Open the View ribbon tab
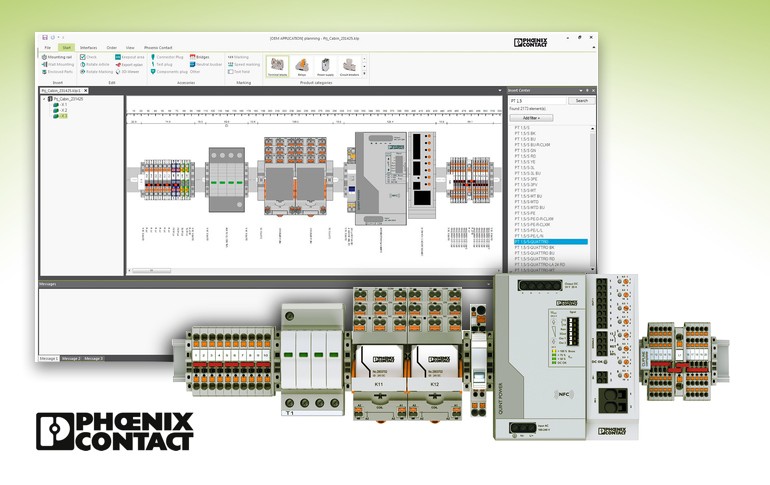This screenshot has width=770, height=485. click(x=130, y=48)
